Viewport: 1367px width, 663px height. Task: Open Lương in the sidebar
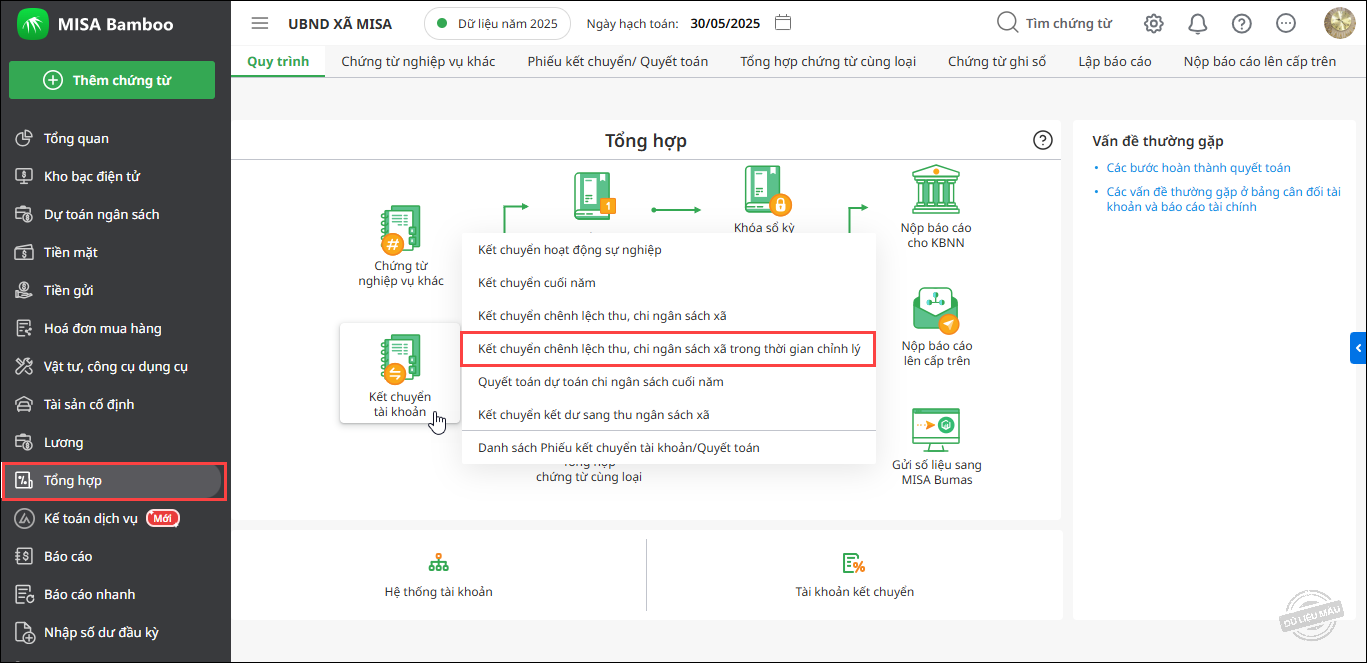[115, 442]
